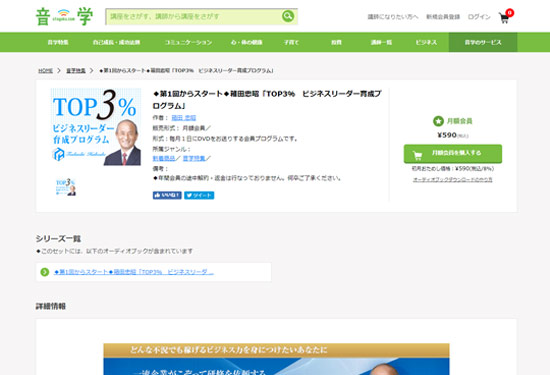This screenshot has width=550, height=375.
Task: Open the shopping cart icon
Action: tap(504, 18)
